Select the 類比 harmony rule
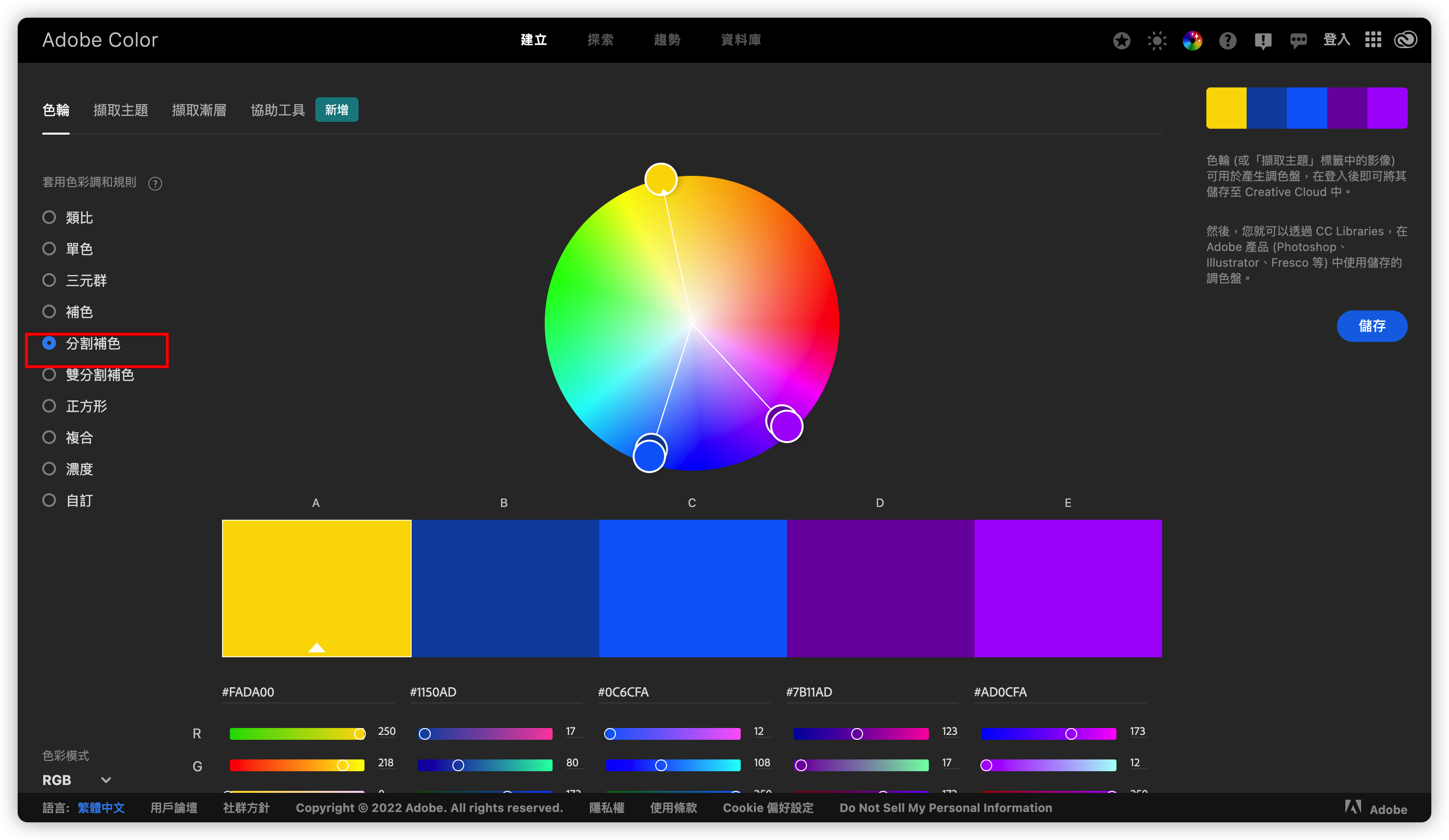 tap(68, 217)
